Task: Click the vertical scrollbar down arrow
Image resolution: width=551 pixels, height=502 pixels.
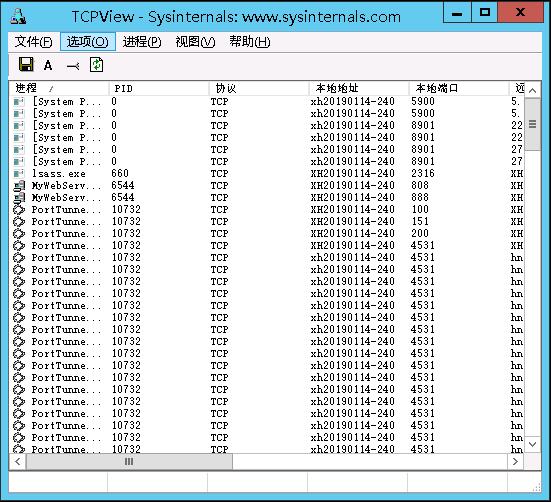Action: 533,444
